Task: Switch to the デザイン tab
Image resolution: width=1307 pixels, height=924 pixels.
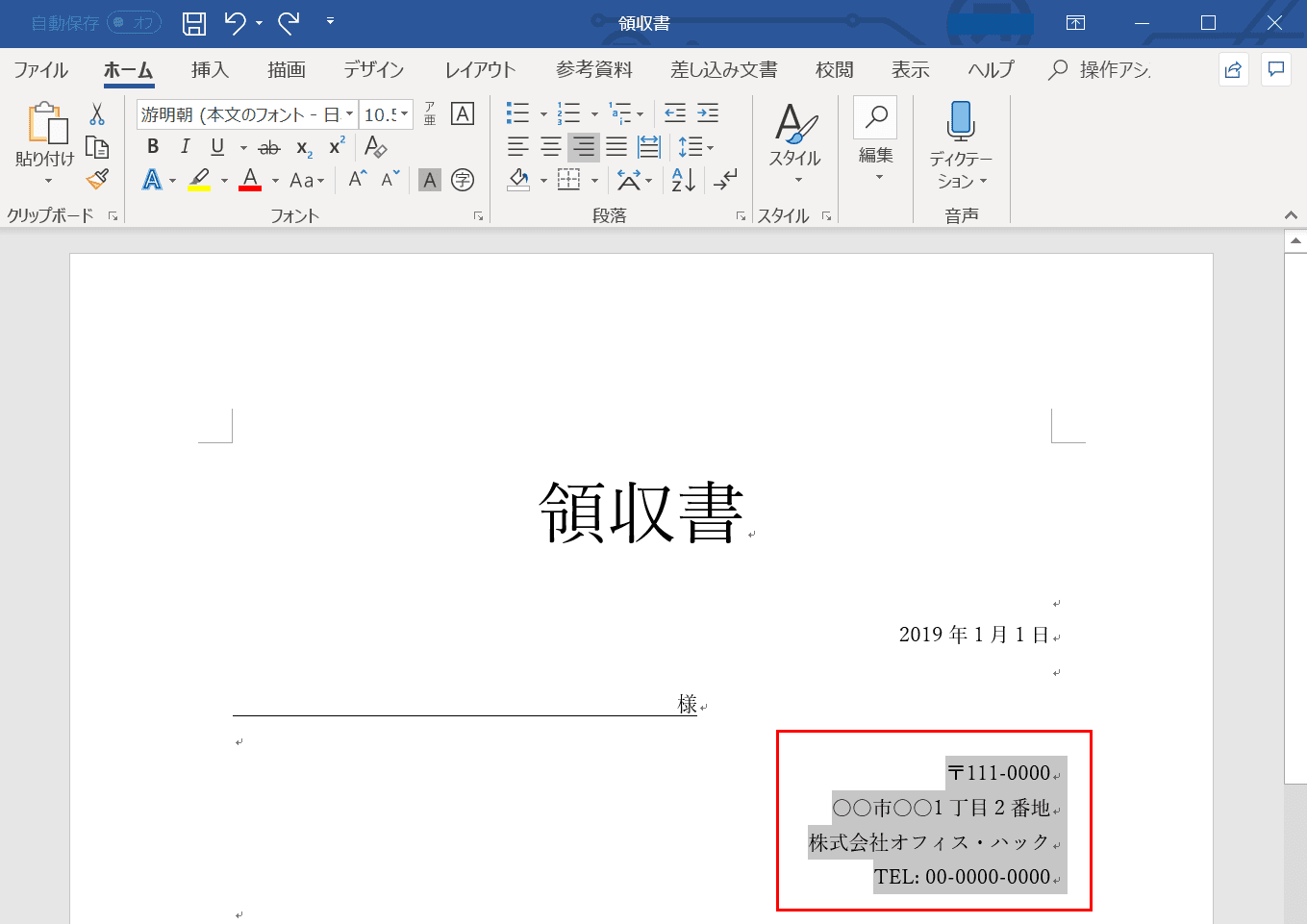Action: click(374, 69)
